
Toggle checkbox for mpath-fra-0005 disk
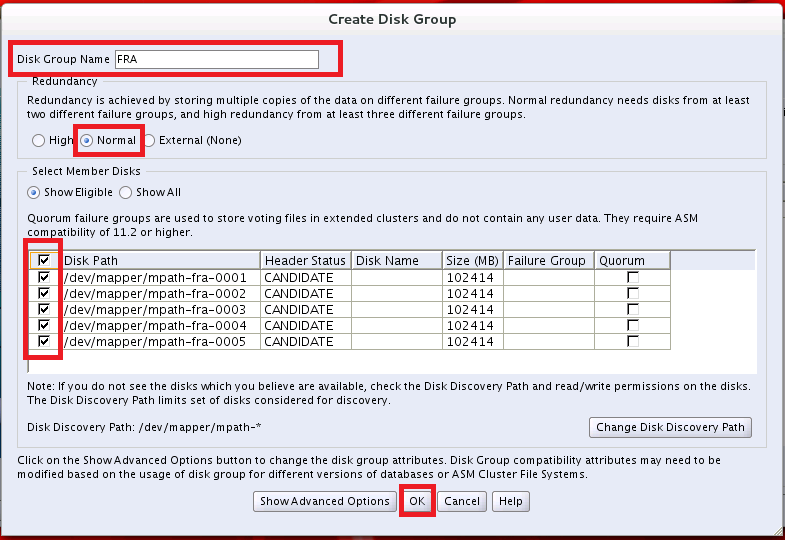tap(44, 341)
